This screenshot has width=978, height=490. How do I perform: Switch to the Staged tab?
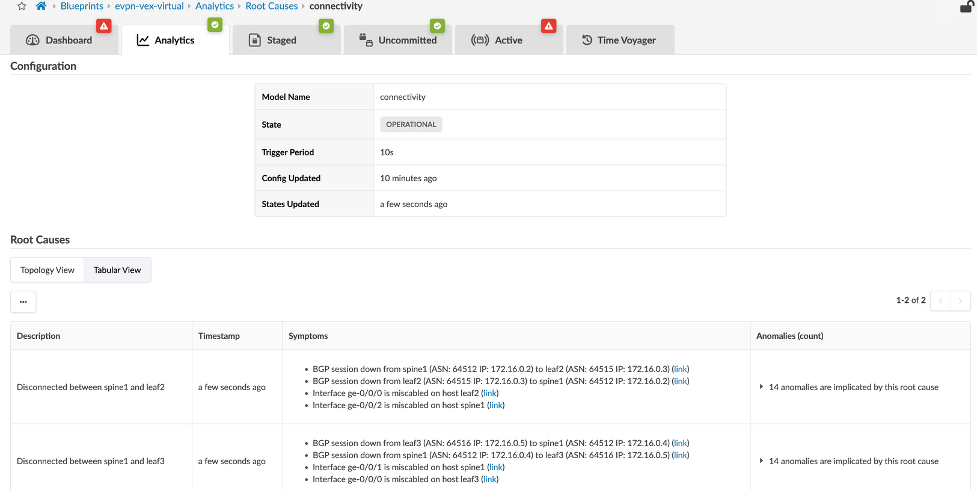tap(281, 41)
